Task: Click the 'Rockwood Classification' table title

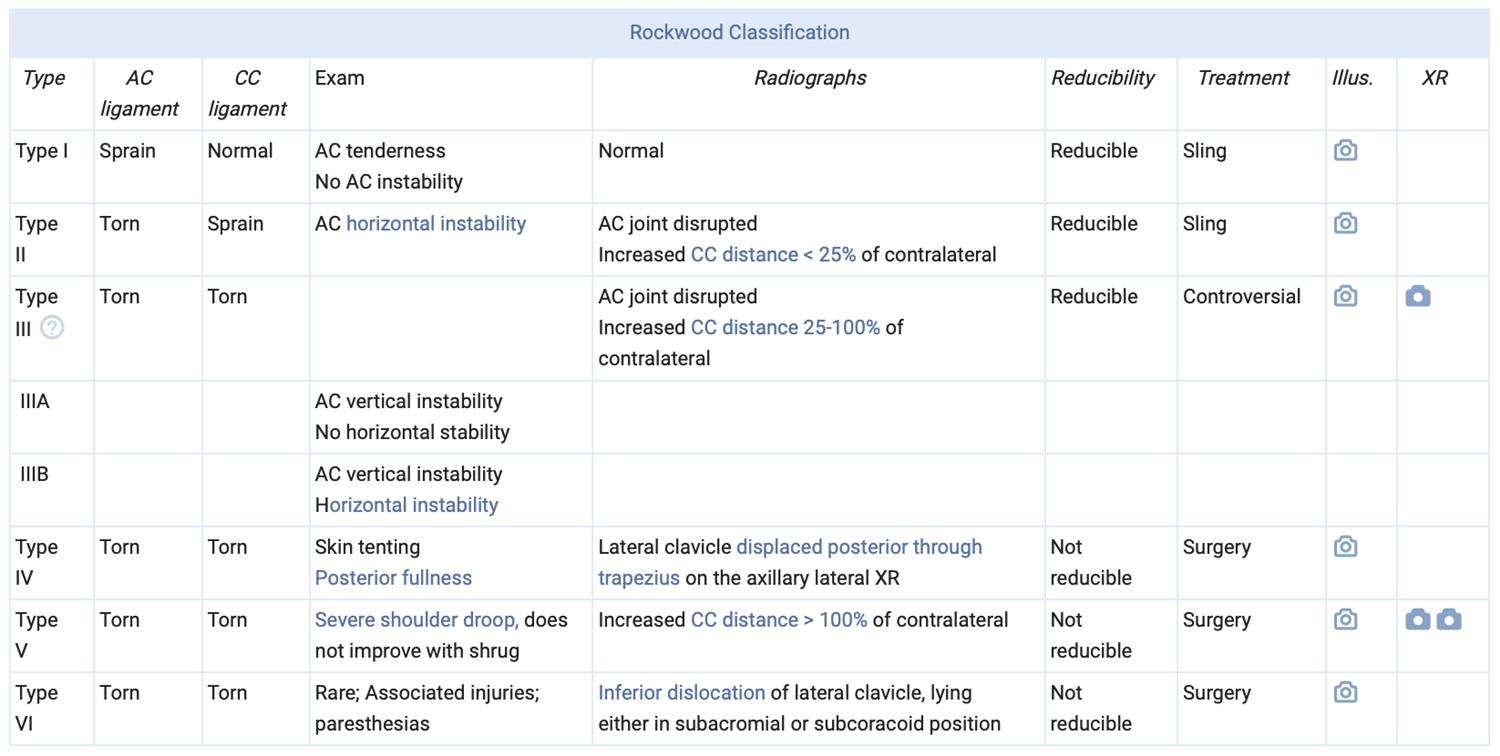Action: click(739, 32)
